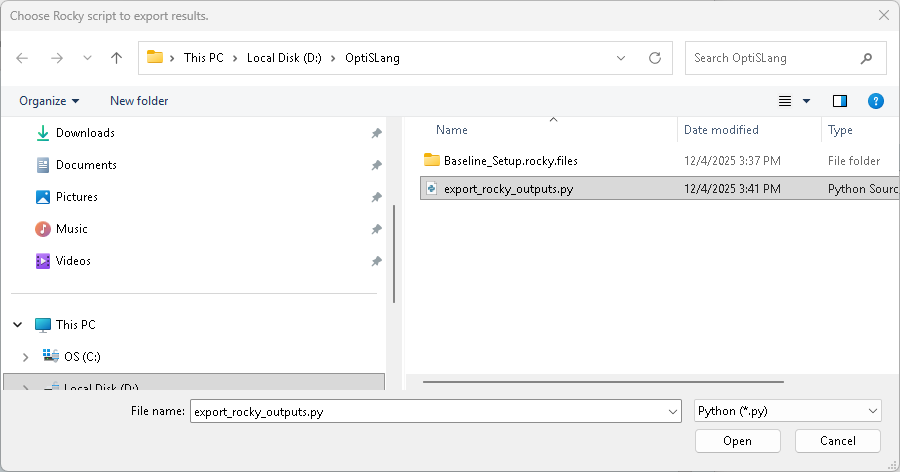
Task: Select 'Local Disk (D:)' breadcrumb segment
Action: pos(284,58)
